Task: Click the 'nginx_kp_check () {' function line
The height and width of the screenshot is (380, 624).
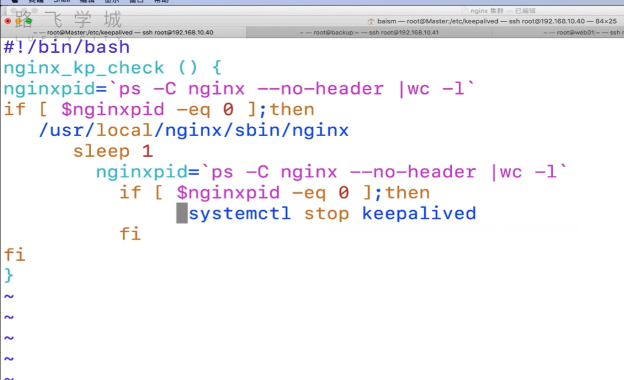Action: click(x=112, y=68)
